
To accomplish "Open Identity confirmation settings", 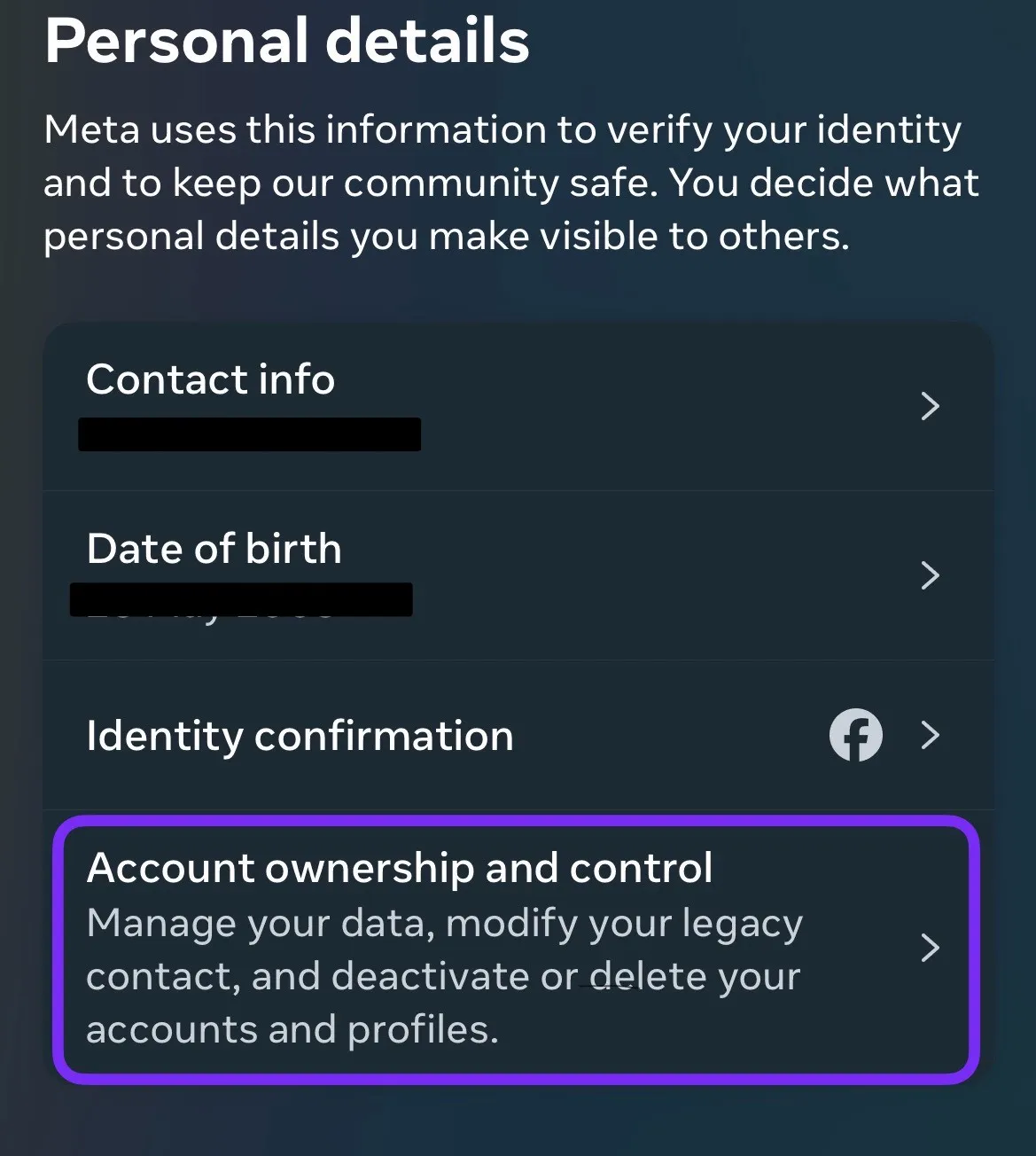I will click(300, 736).
